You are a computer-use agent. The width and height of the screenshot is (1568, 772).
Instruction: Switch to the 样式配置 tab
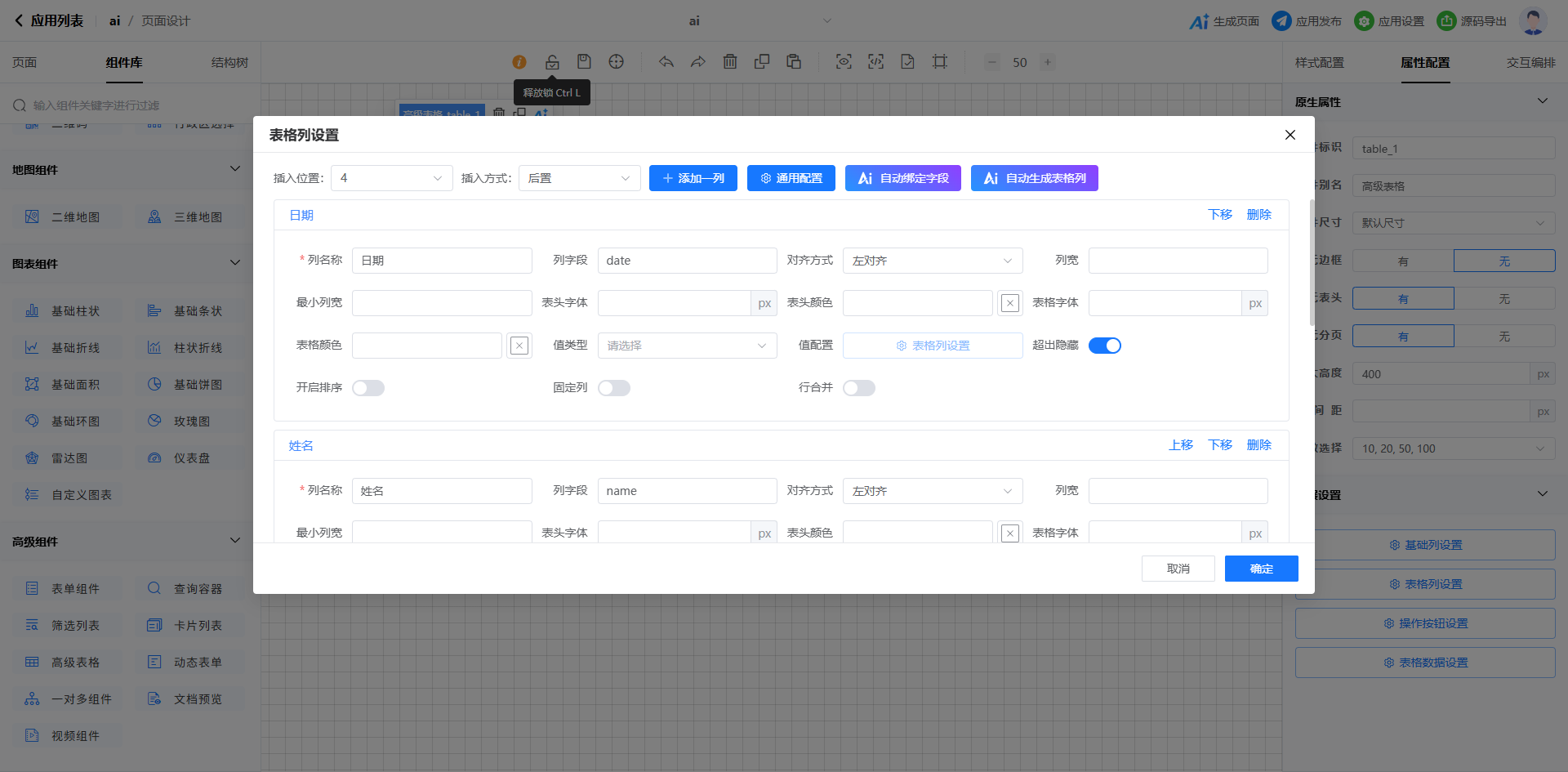coord(1319,63)
